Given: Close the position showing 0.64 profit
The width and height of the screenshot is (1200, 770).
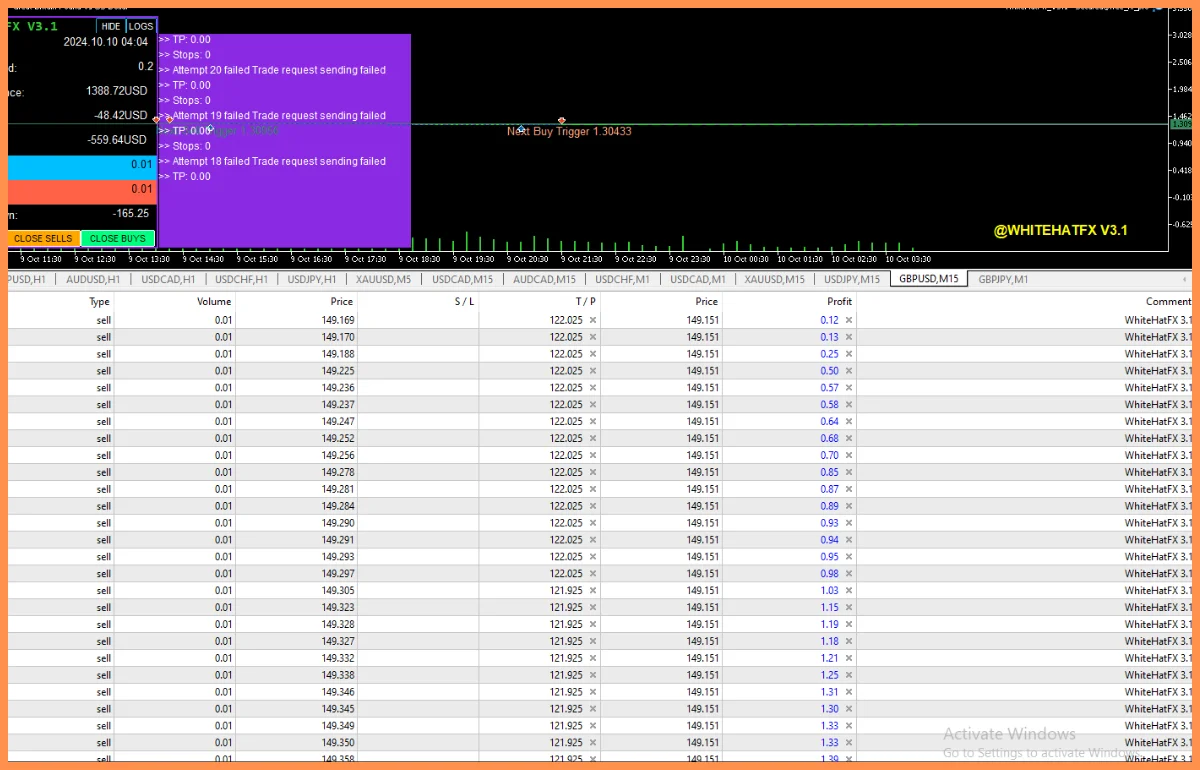Looking at the screenshot, I should click(x=849, y=421).
